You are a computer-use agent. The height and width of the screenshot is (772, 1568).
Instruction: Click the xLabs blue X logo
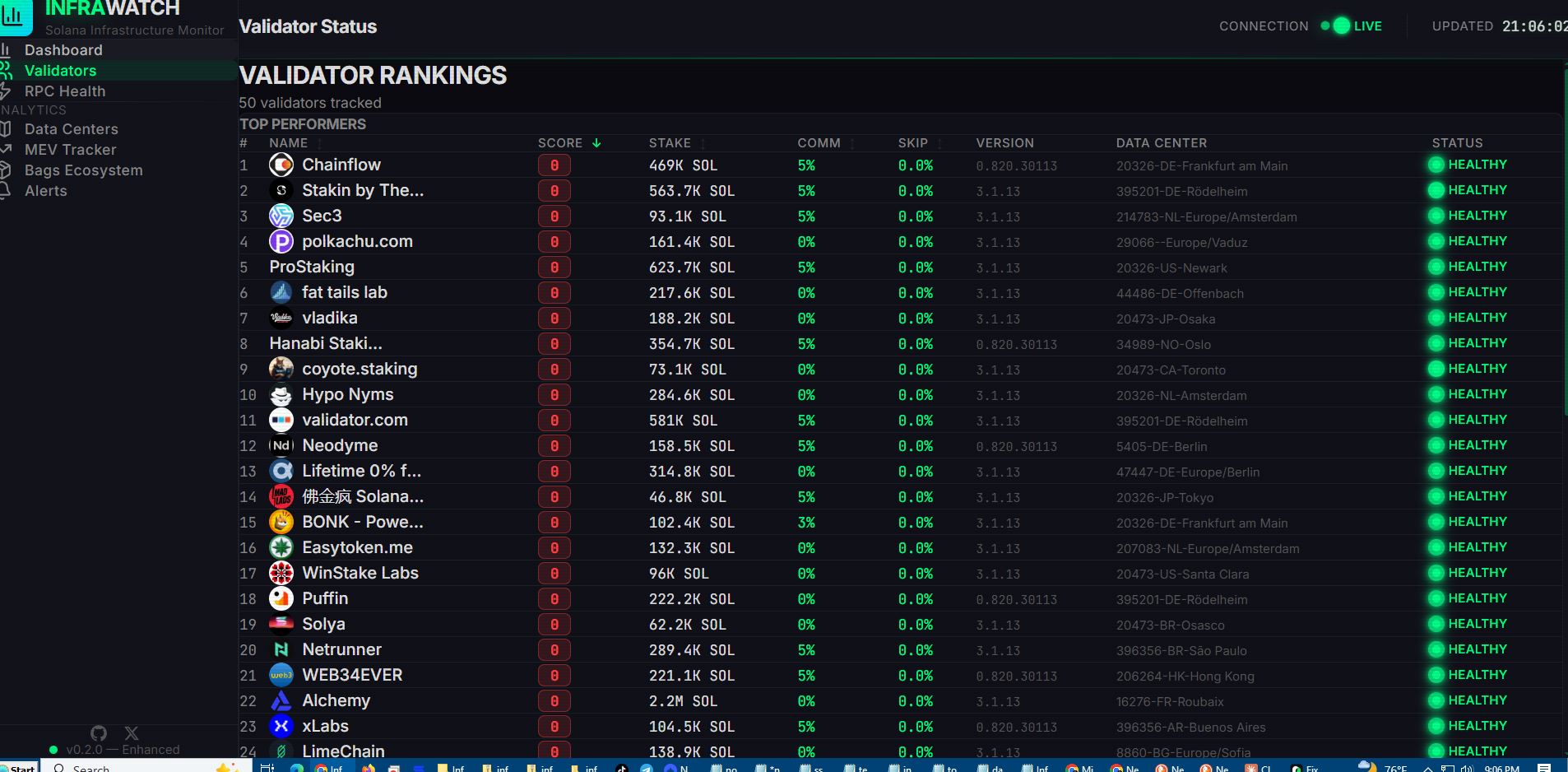pyautogui.click(x=281, y=726)
